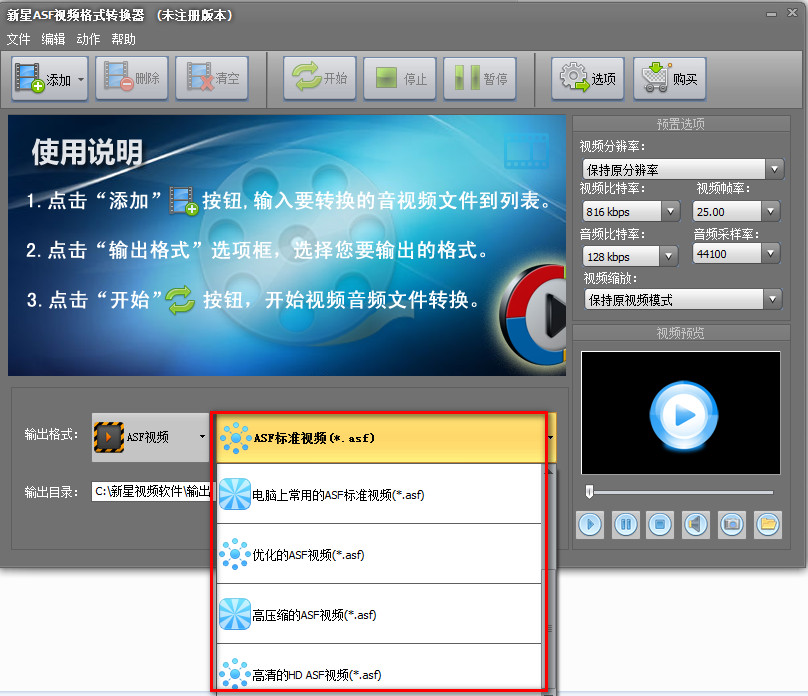Minimize the converter window
The height and width of the screenshot is (696, 808).
[x=771, y=14]
